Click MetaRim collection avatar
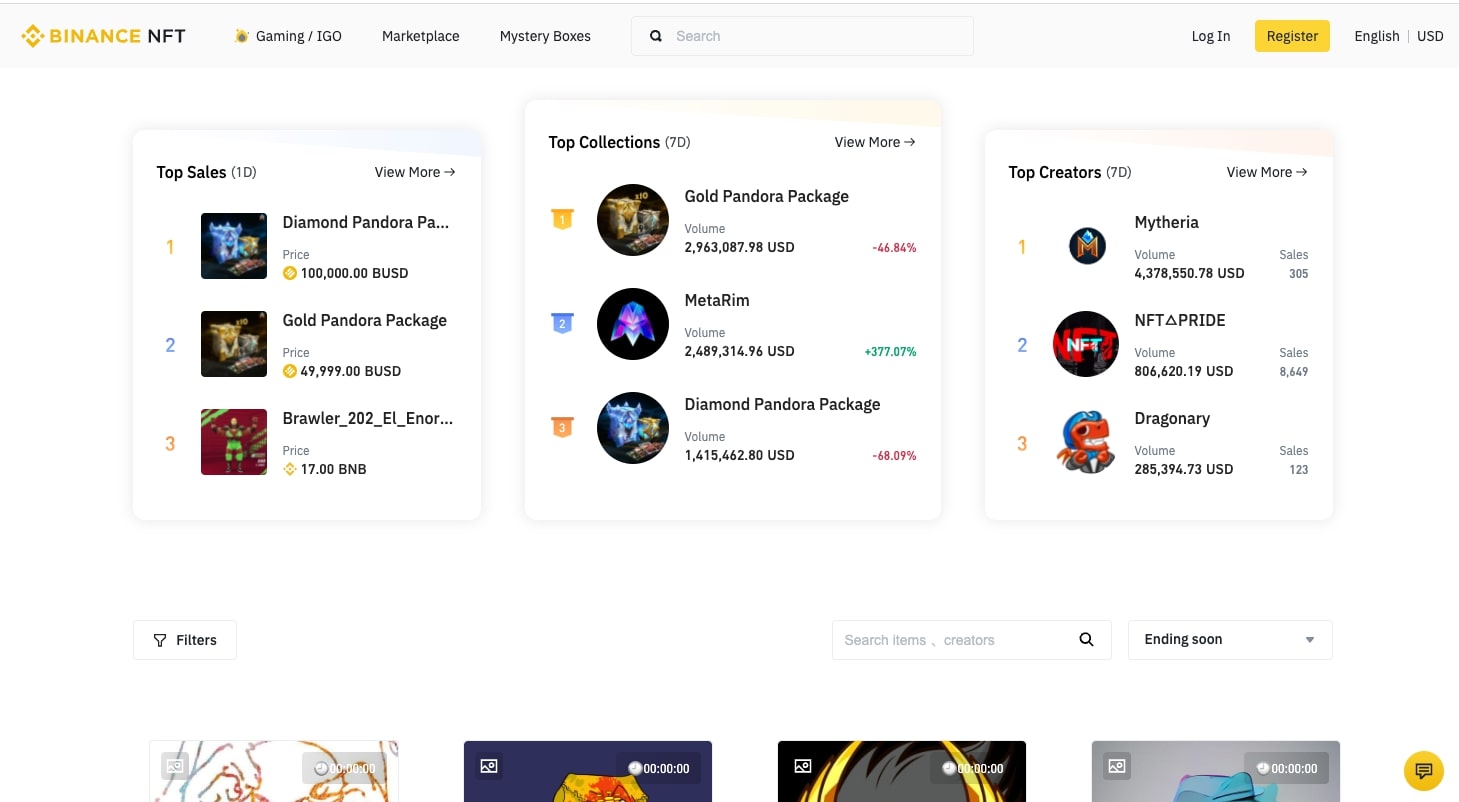This screenshot has width=1459, height=802. click(x=633, y=324)
